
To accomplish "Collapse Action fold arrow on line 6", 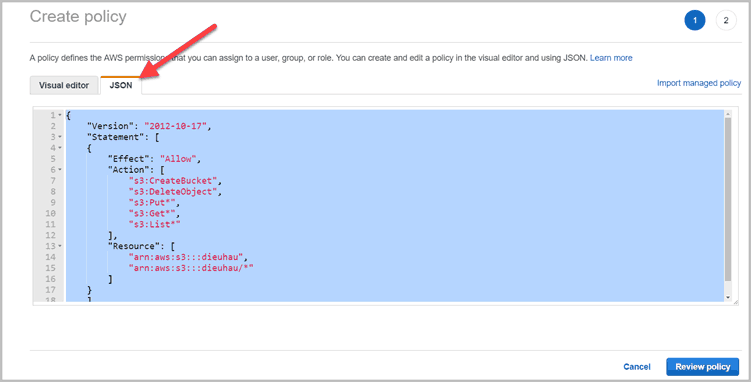I will [60, 169].
